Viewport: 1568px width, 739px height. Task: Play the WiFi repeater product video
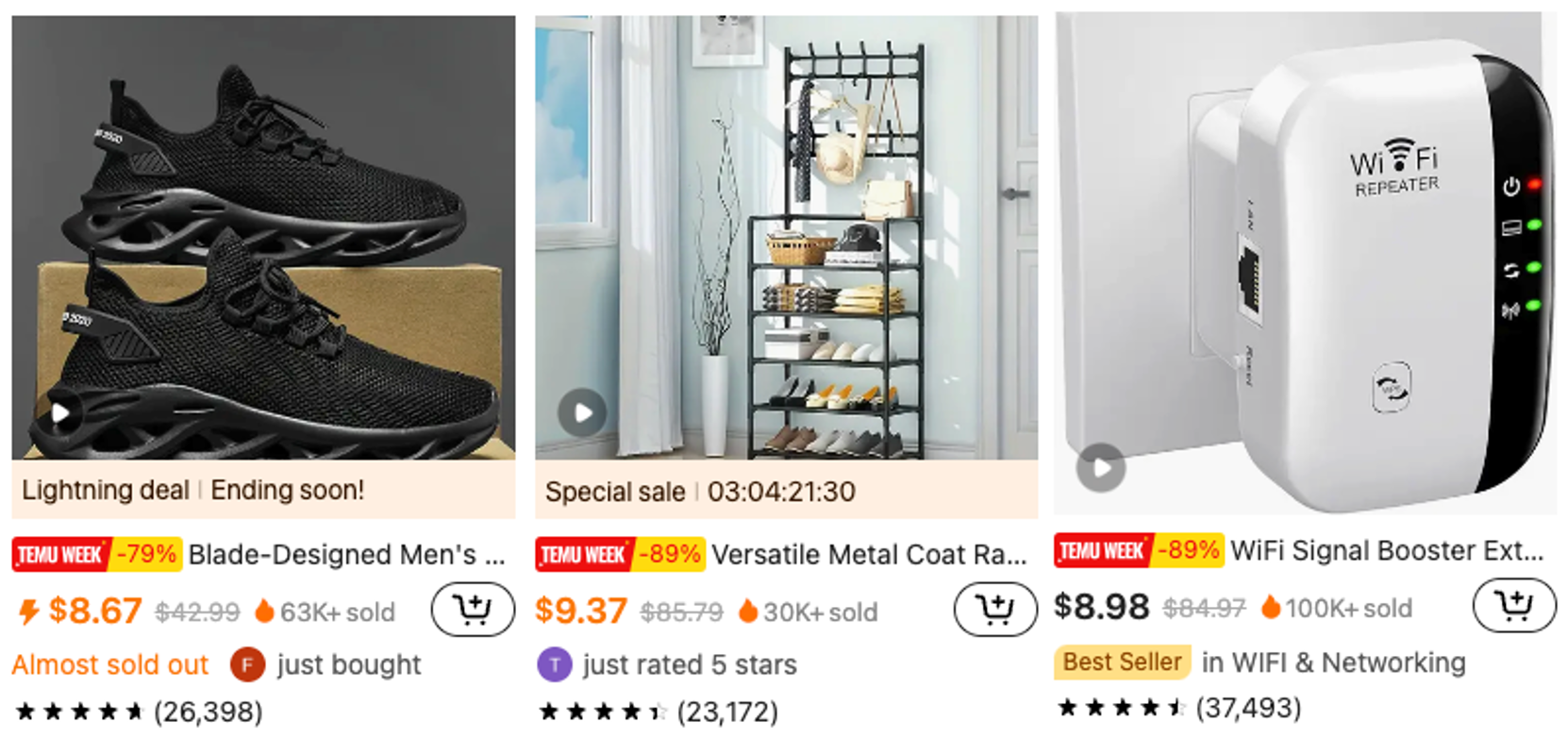pyautogui.click(x=1101, y=467)
